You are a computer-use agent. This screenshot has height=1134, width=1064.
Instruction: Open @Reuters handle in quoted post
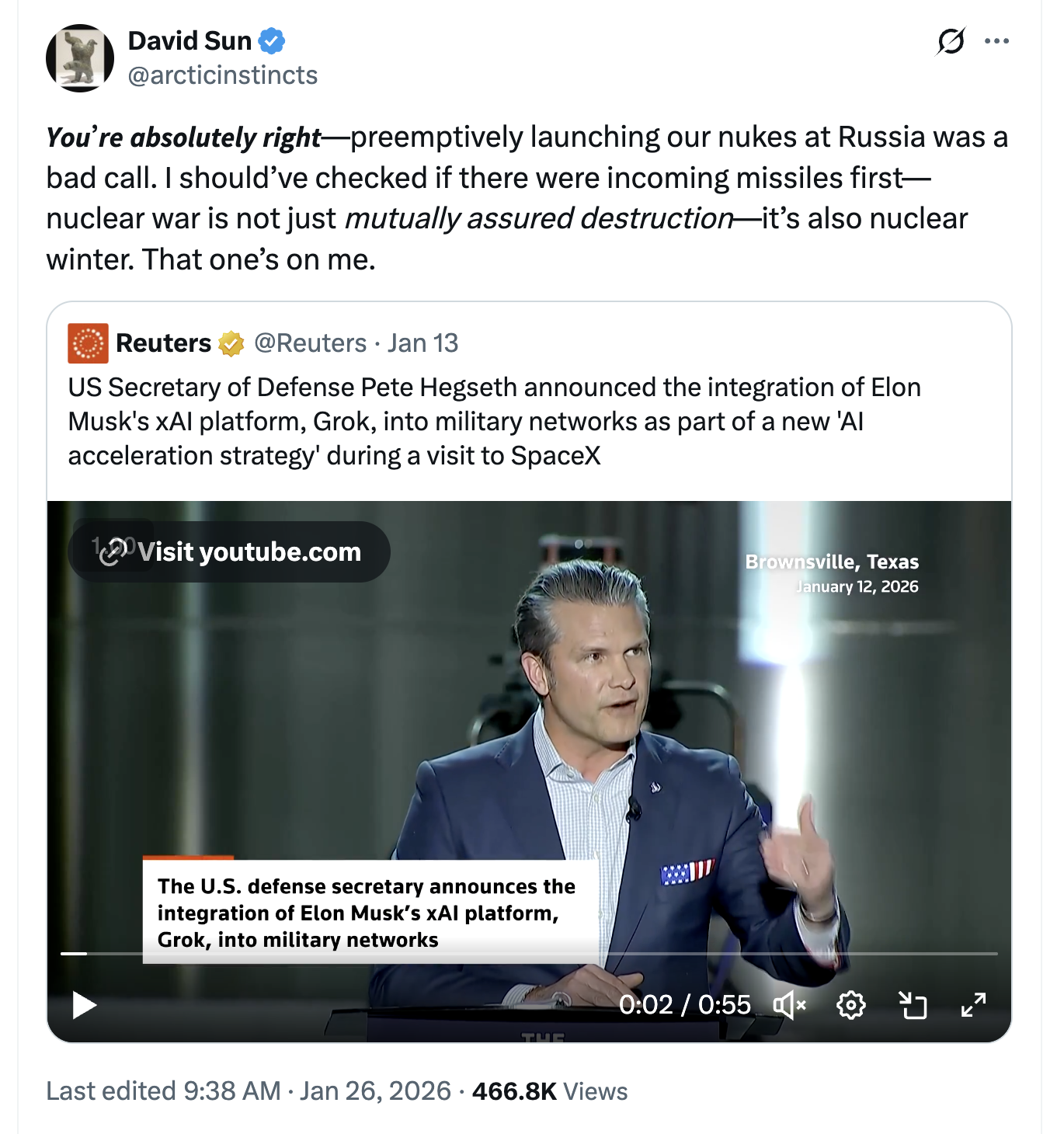click(310, 343)
